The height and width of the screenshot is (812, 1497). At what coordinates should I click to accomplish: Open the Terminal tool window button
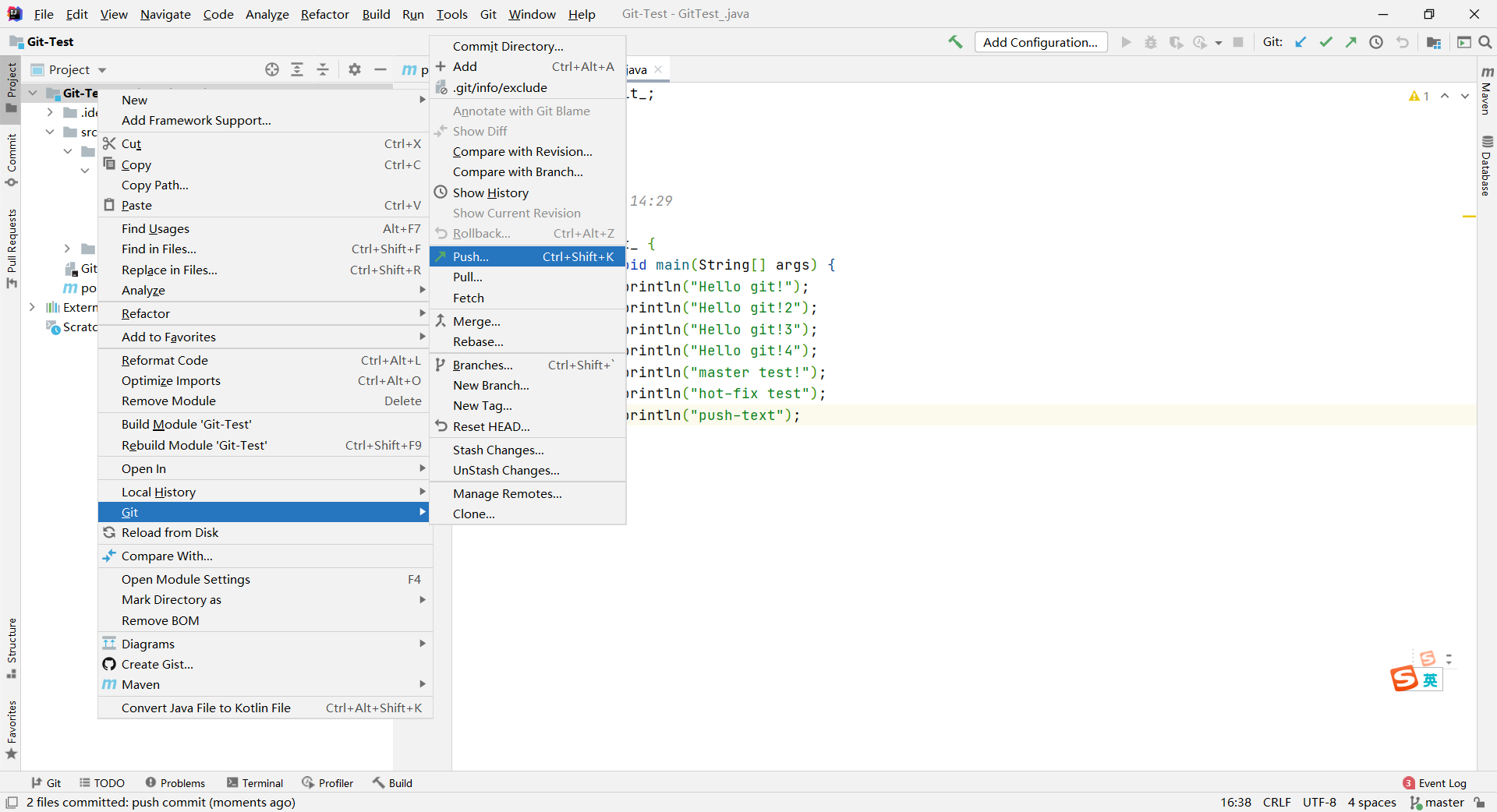[255, 783]
